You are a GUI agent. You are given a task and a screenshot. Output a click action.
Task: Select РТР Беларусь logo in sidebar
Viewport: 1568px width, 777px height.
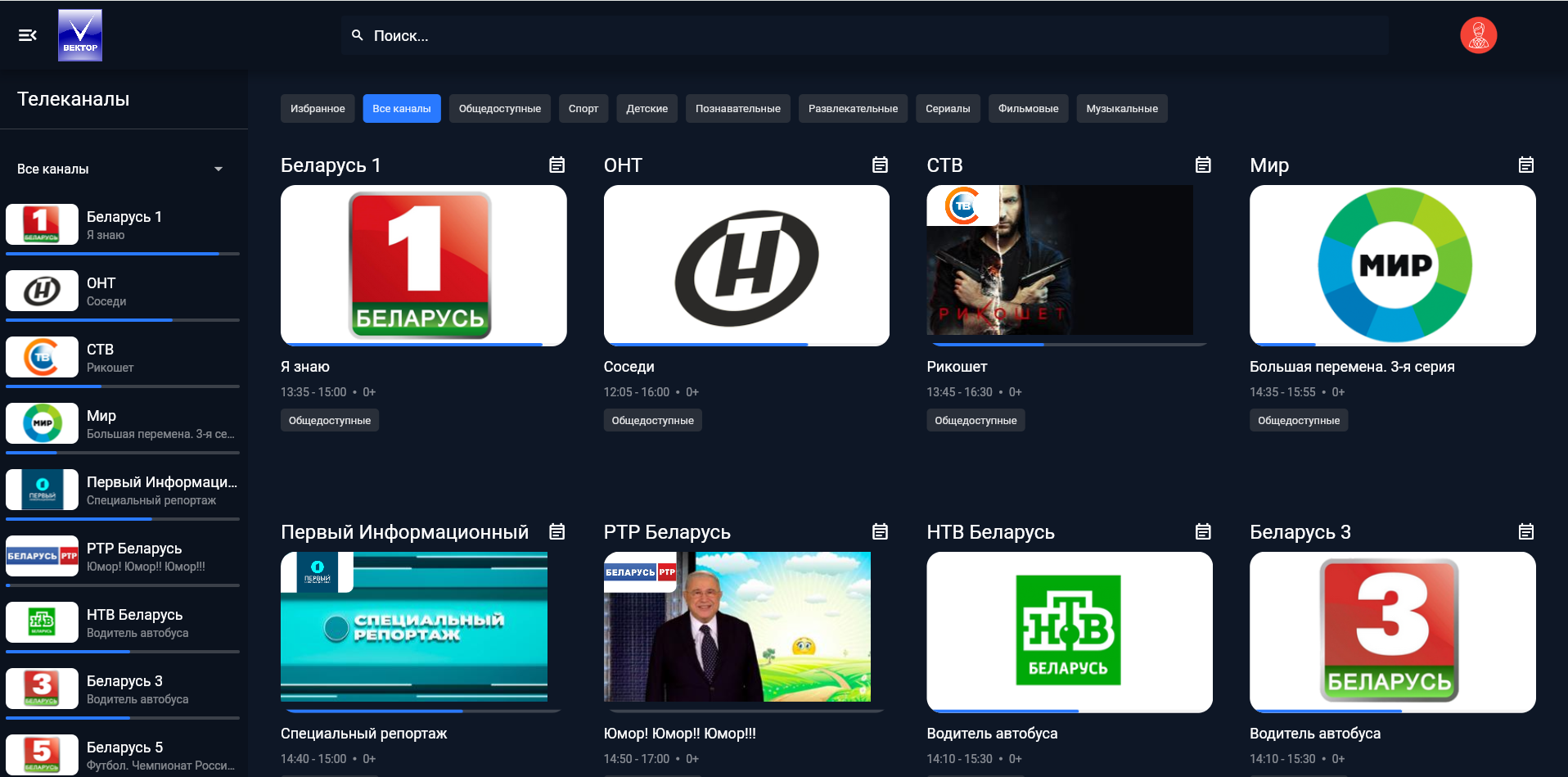pyautogui.click(x=42, y=556)
